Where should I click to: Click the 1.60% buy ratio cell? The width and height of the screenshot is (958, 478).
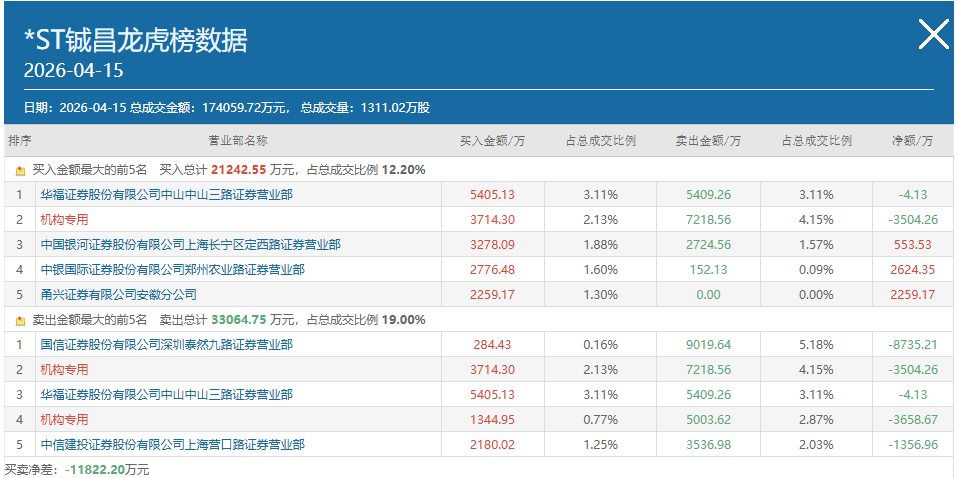pos(601,270)
